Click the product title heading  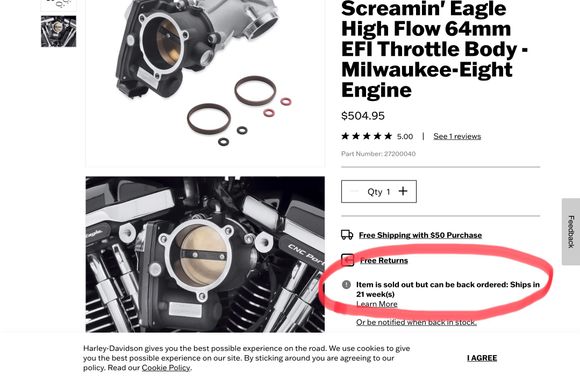tap(435, 49)
